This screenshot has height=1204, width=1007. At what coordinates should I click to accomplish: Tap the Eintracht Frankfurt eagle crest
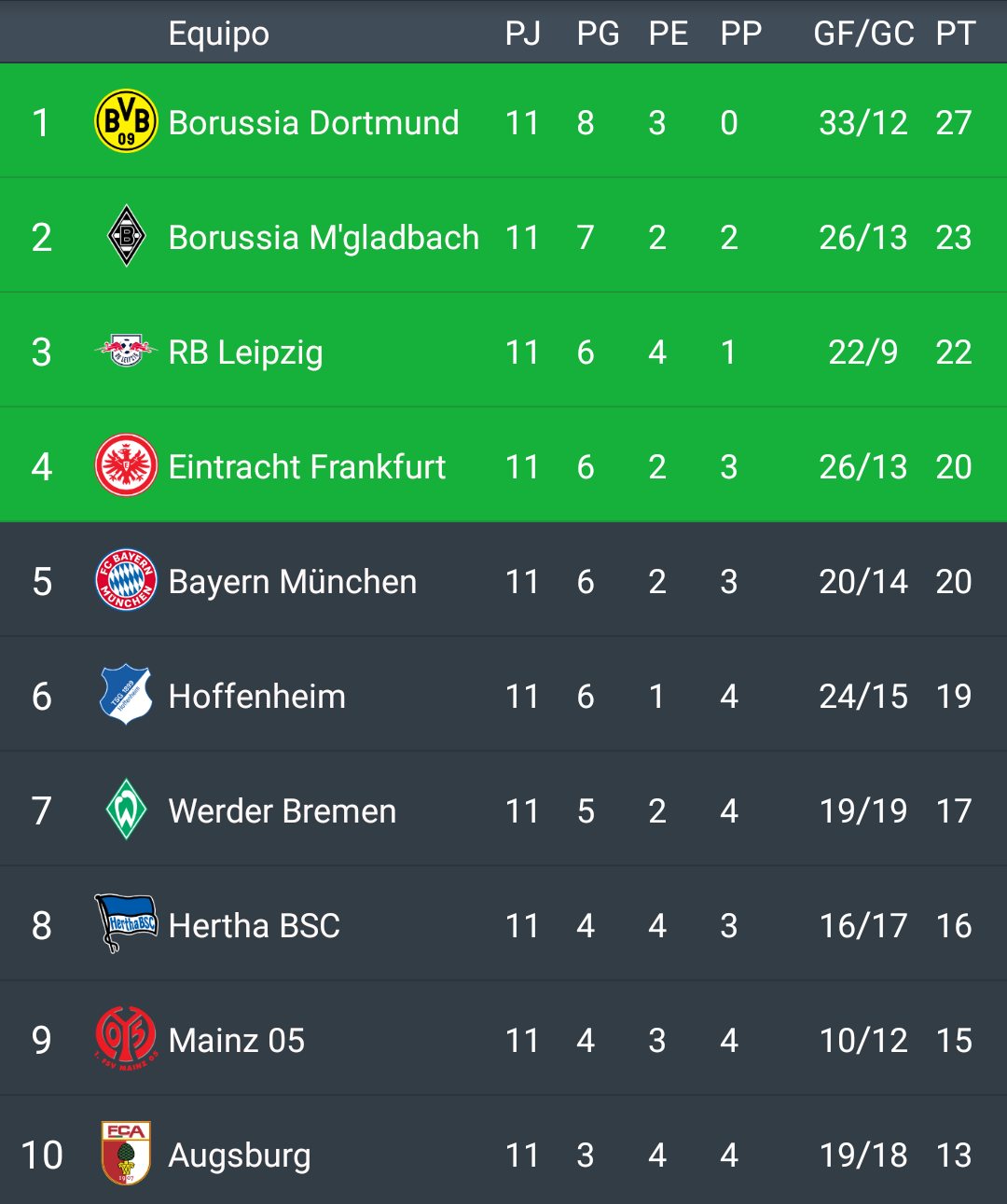coord(126,465)
